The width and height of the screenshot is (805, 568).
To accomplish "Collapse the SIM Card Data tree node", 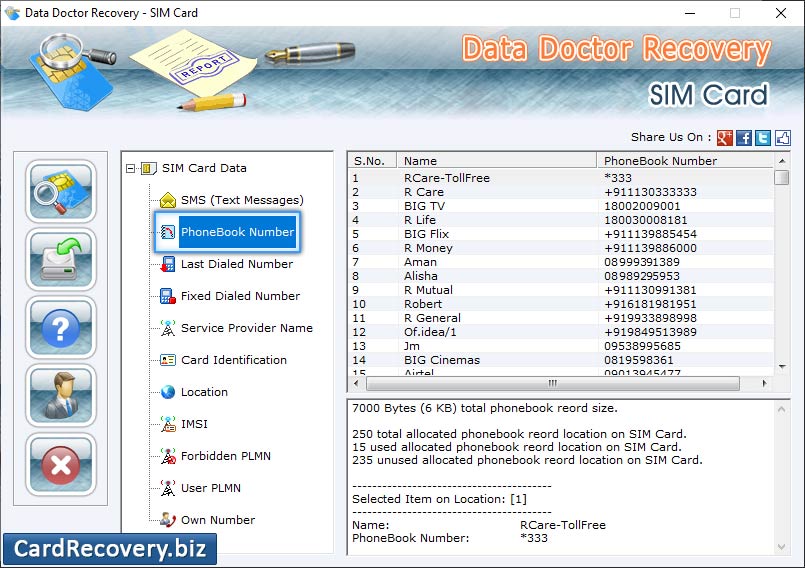I will (130, 168).
